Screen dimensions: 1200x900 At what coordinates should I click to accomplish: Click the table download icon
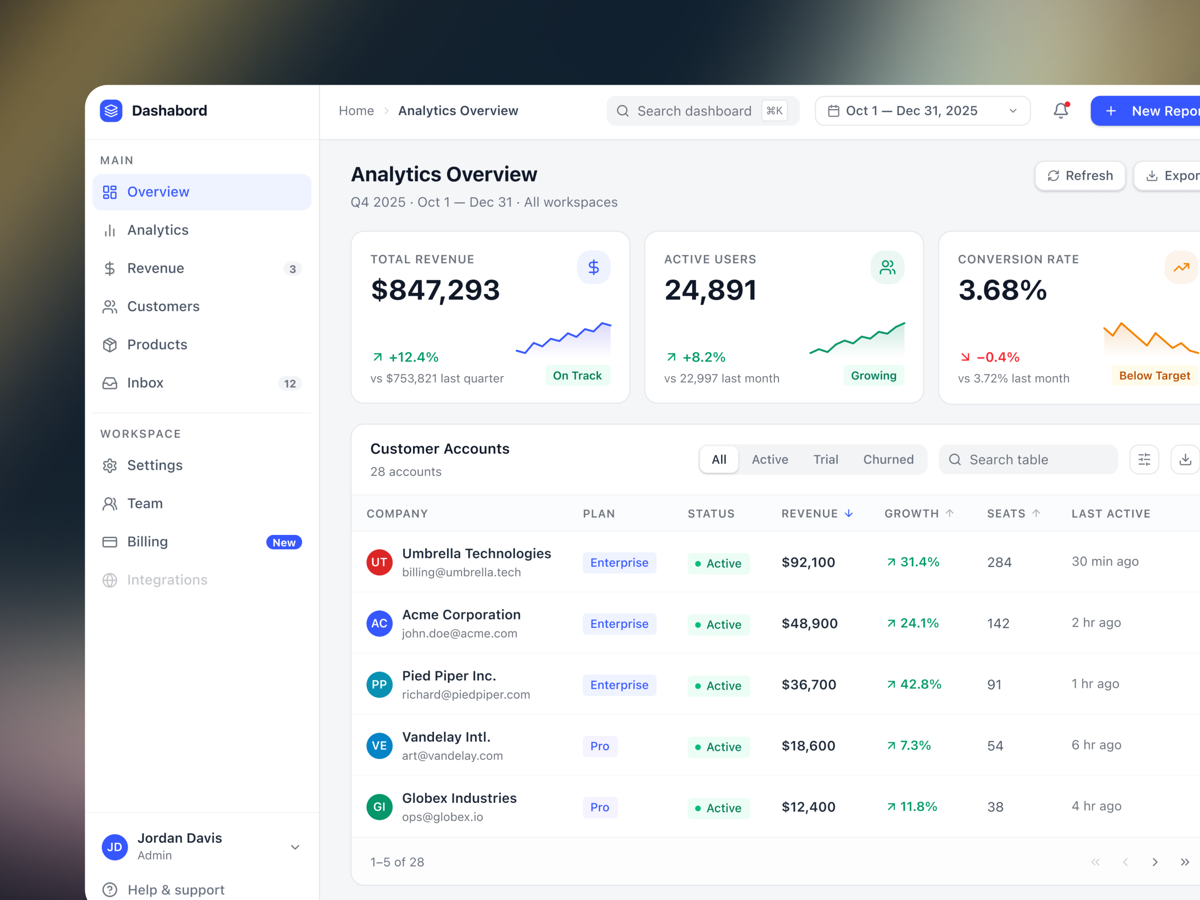[1185, 460]
